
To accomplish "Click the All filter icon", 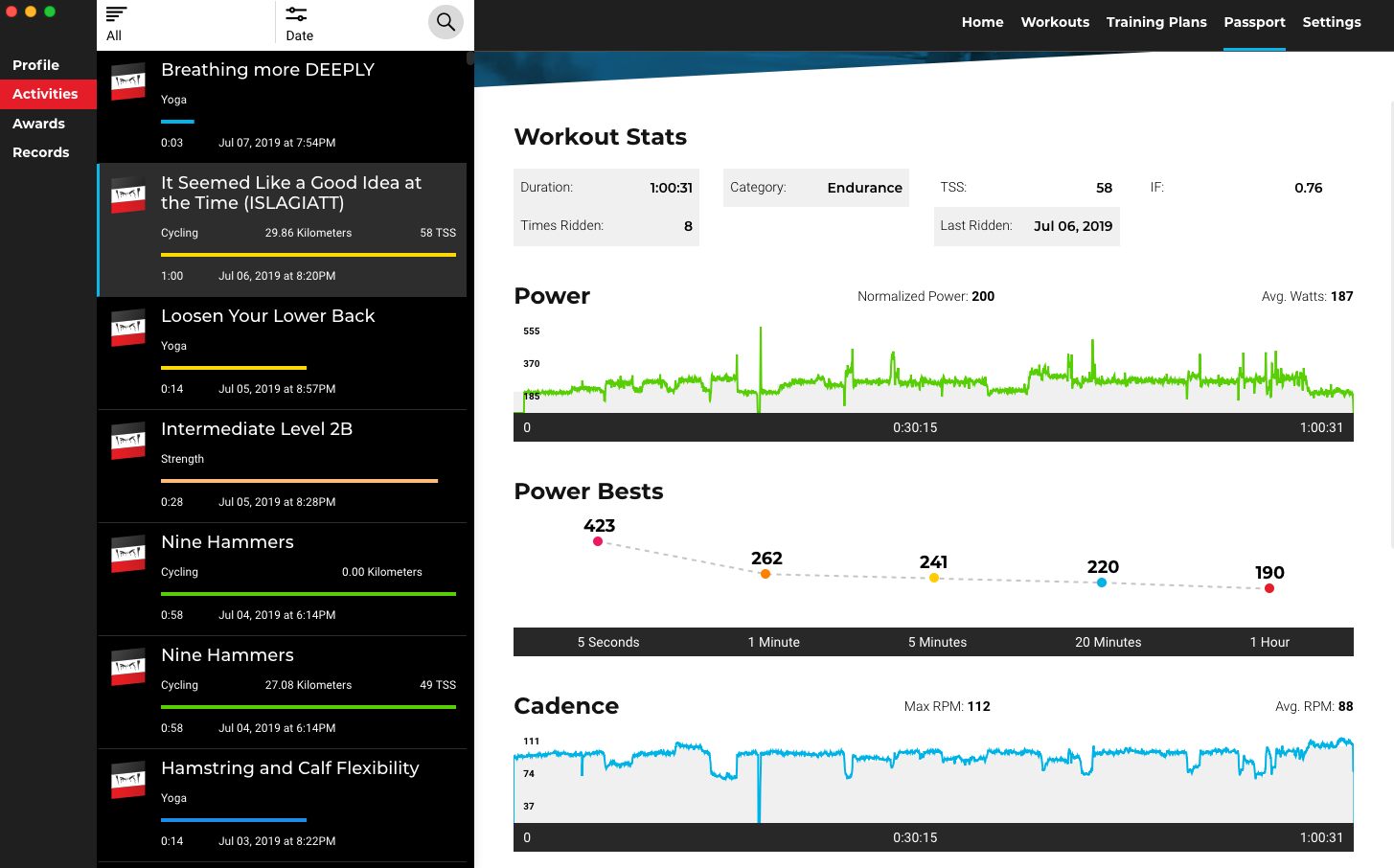I will click(x=116, y=13).
